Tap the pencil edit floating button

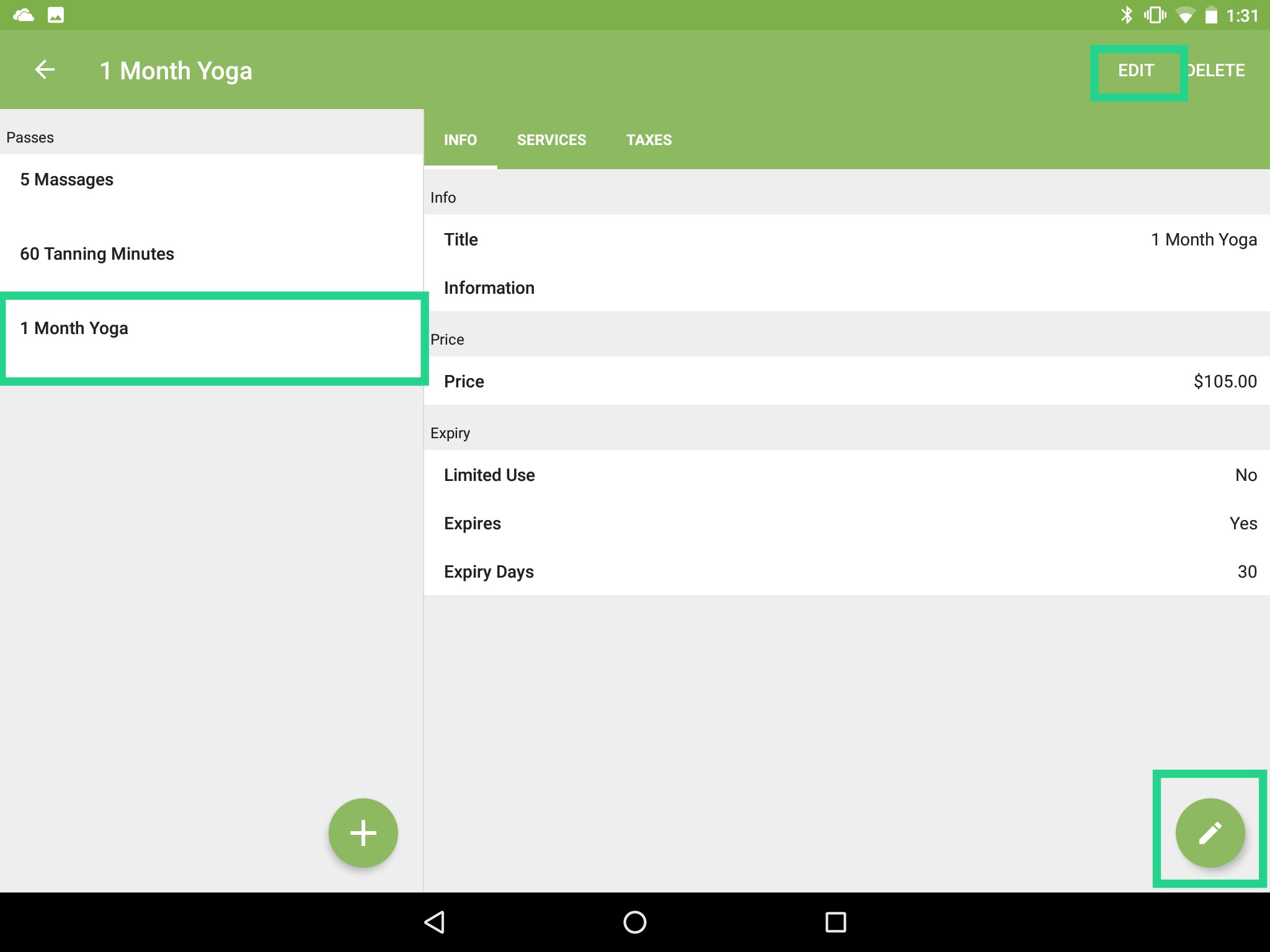pyautogui.click(x=1209, y=832)
